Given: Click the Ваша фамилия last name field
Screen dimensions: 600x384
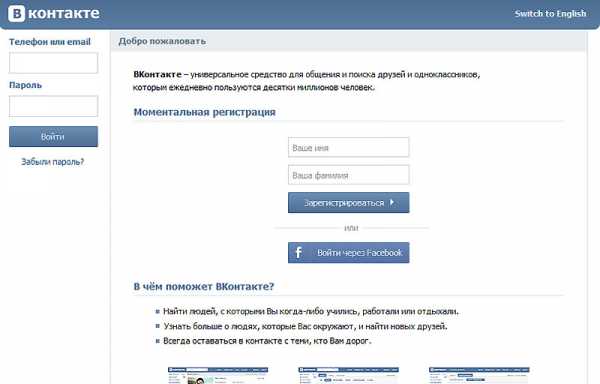Looking at the screenshot, I should 349,175.
